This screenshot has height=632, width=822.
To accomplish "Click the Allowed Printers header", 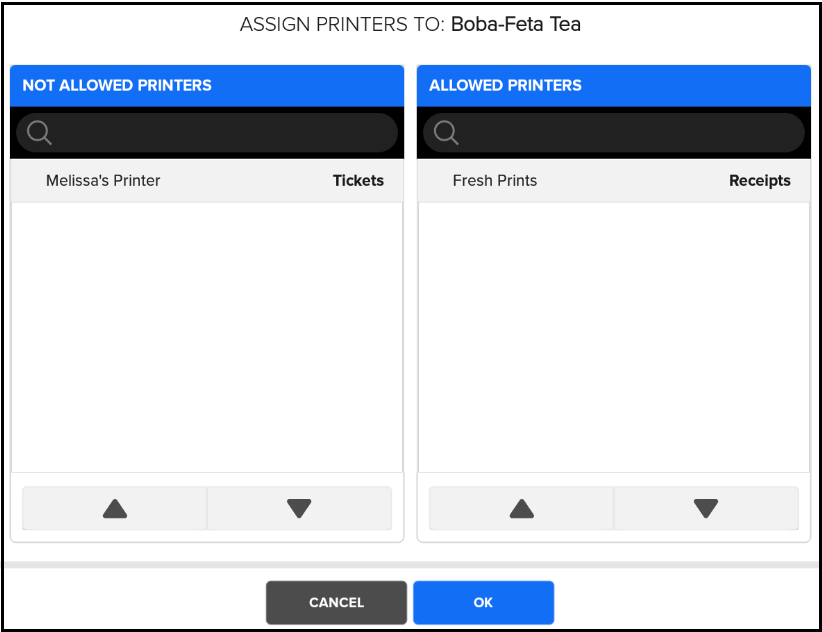I will coord(505,86).
